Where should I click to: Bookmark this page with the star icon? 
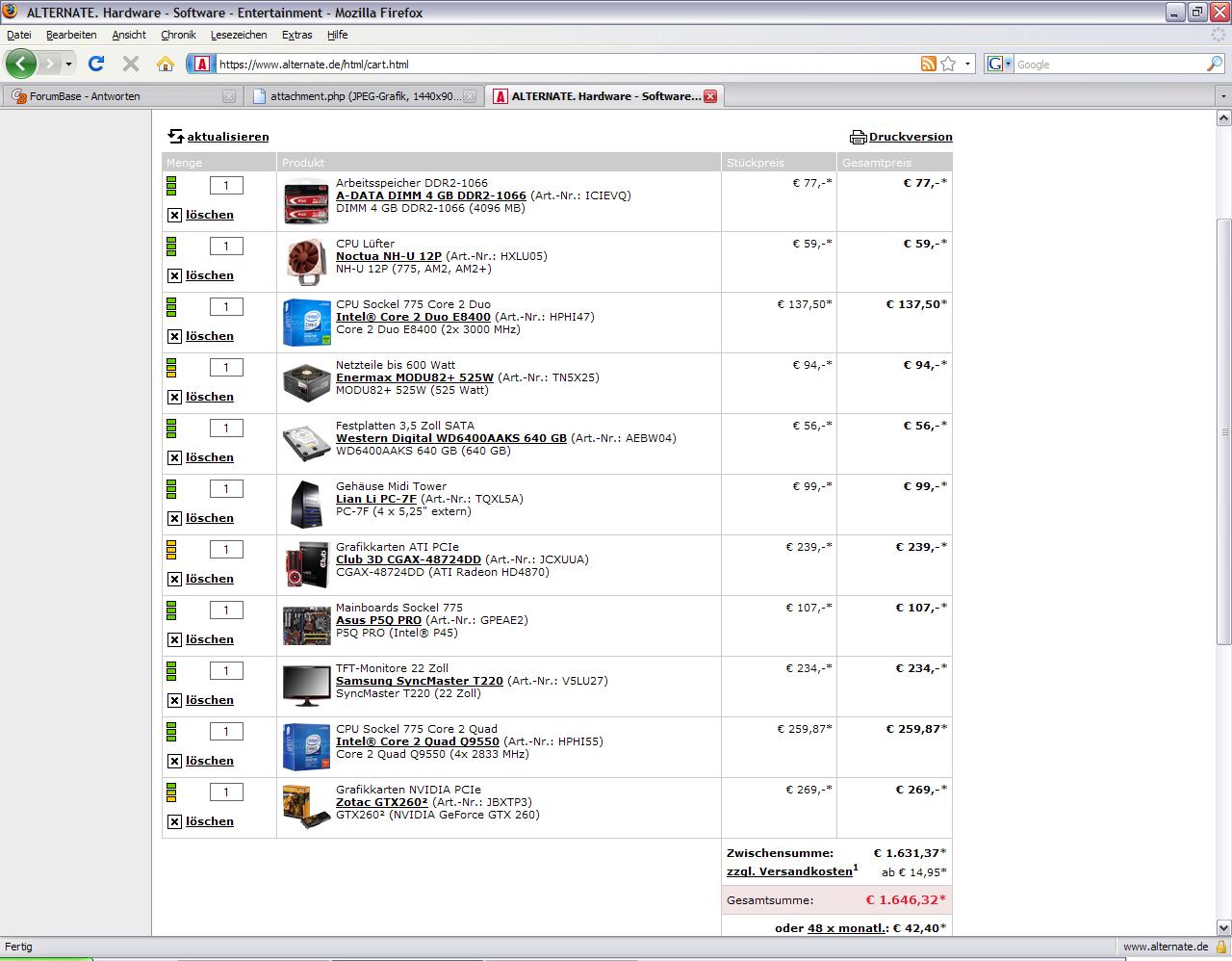[x=948, y=64]
